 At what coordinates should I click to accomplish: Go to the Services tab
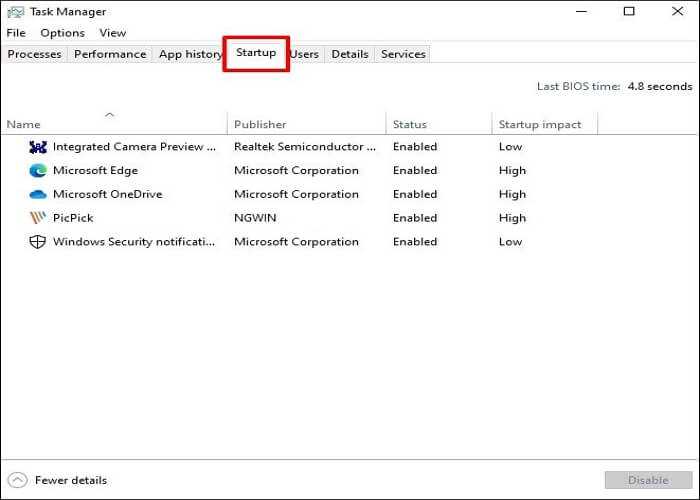(403, 54)
